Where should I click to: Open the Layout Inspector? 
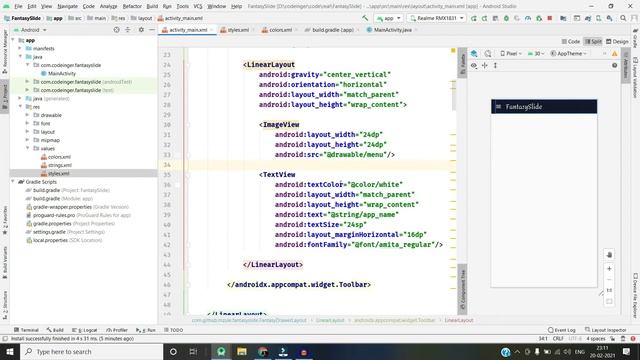[x=606, y=330]
